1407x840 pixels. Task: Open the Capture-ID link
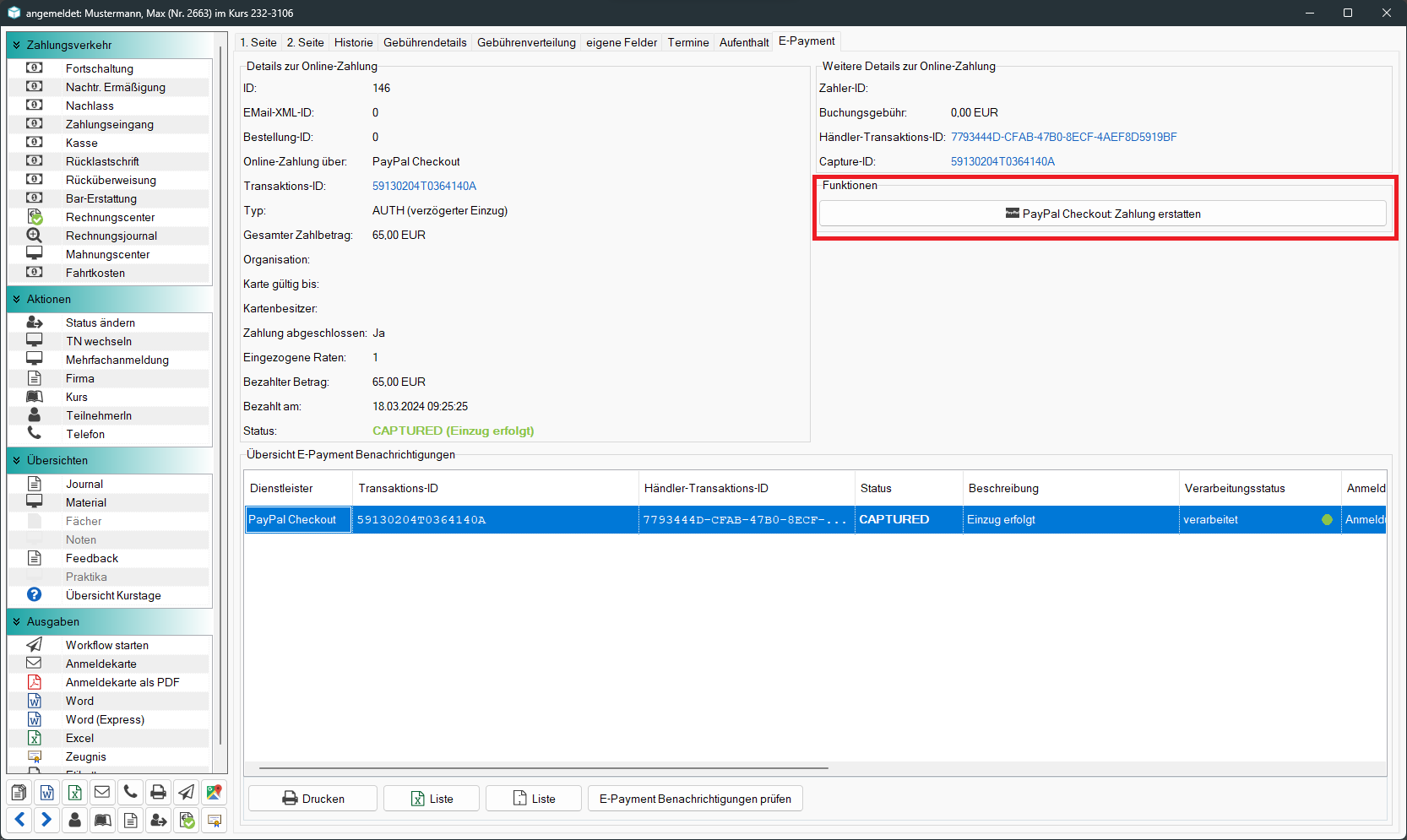pyautogui.click(x=1002, y=161)
